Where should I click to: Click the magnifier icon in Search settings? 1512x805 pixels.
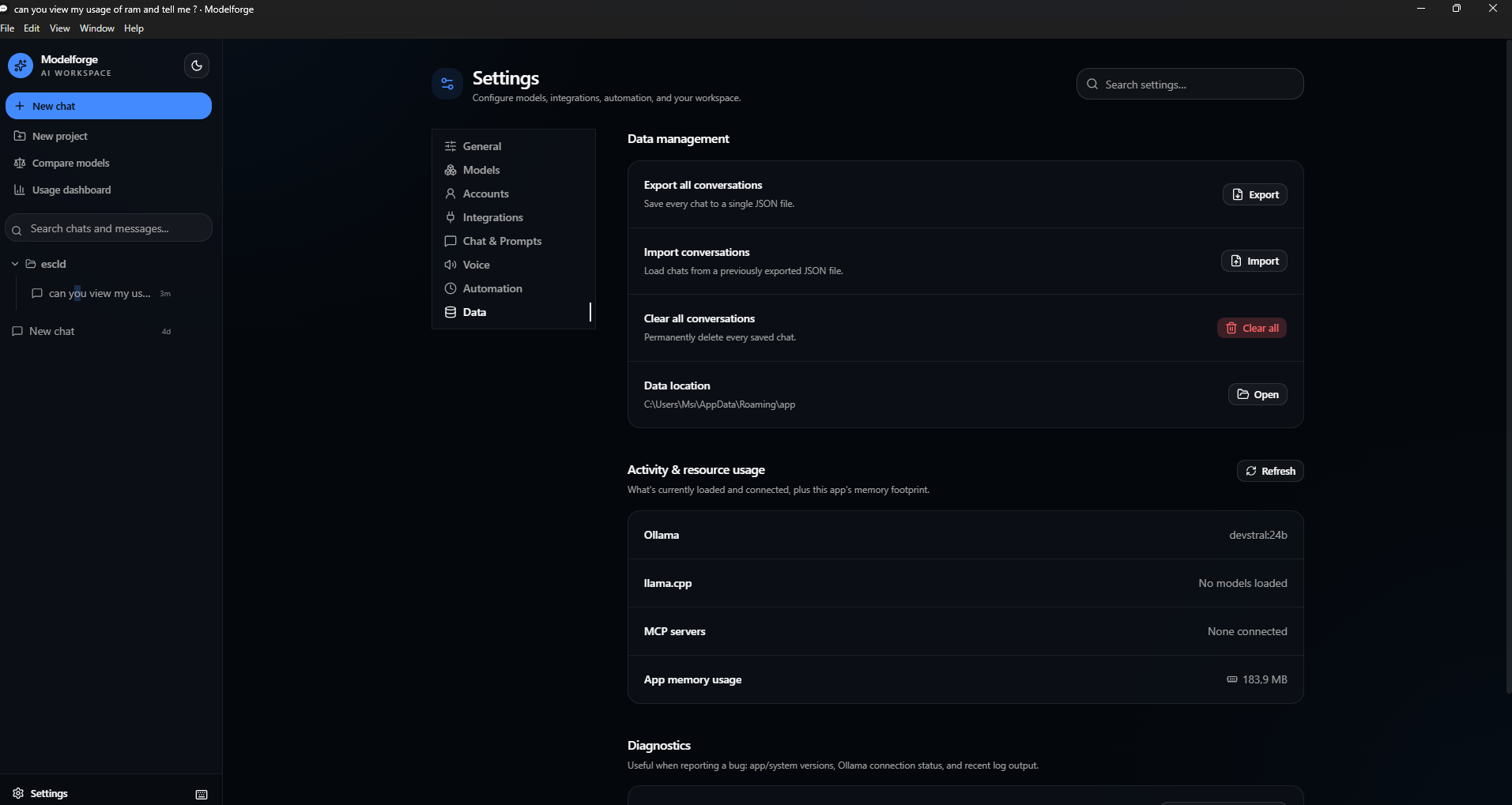(x=1092, y=84)
